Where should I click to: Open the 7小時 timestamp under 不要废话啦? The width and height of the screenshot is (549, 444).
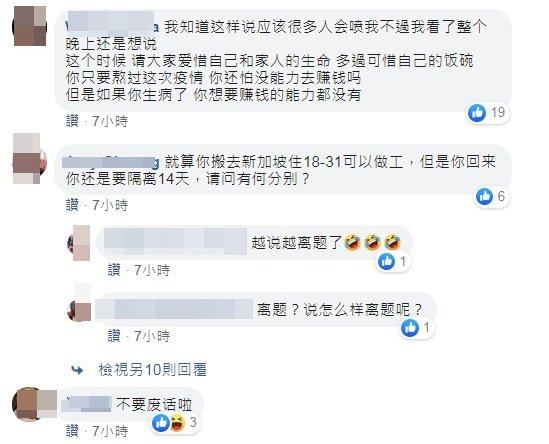(110, 431)
